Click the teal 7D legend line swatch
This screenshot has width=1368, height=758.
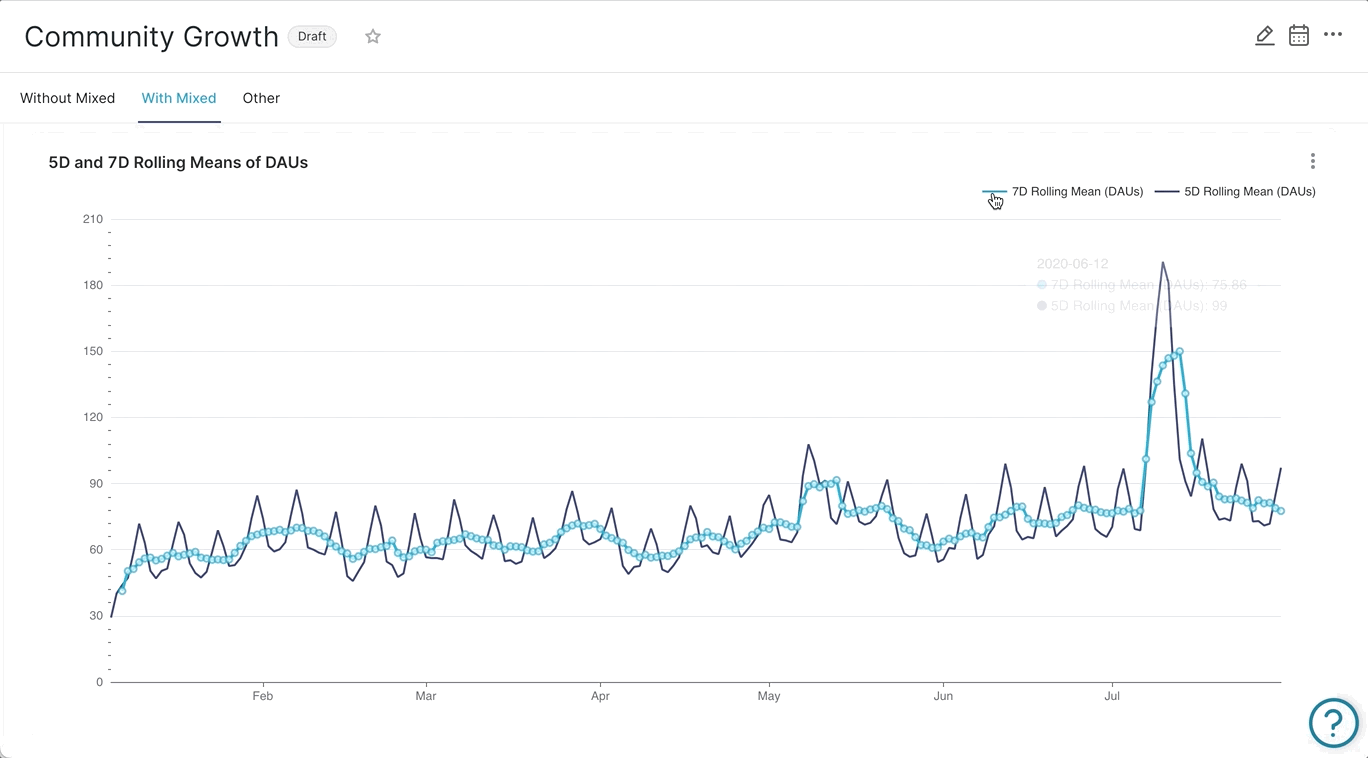[994, 192]
